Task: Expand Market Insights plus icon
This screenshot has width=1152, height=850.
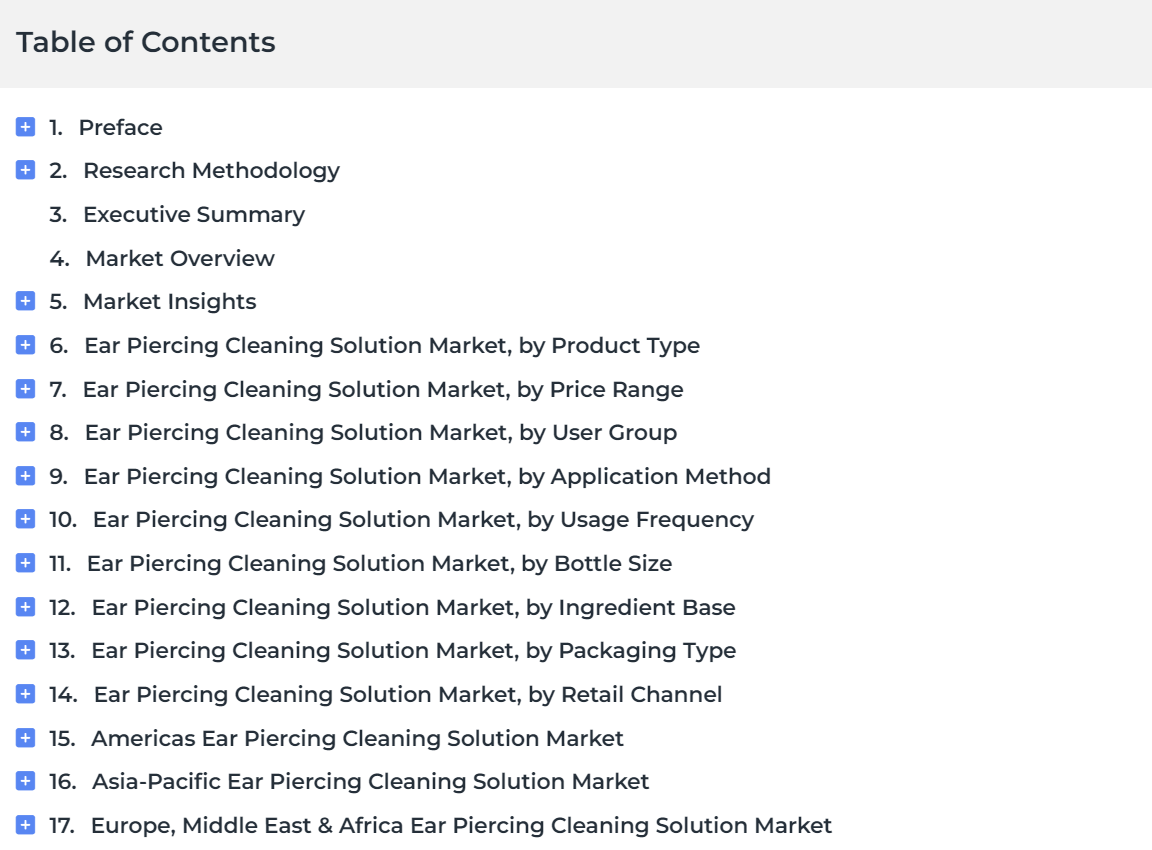Action: coord(25,301)
